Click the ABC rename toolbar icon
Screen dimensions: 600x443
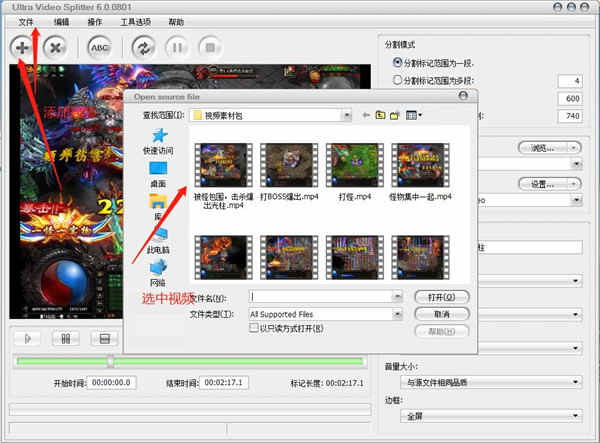(99, 48)
